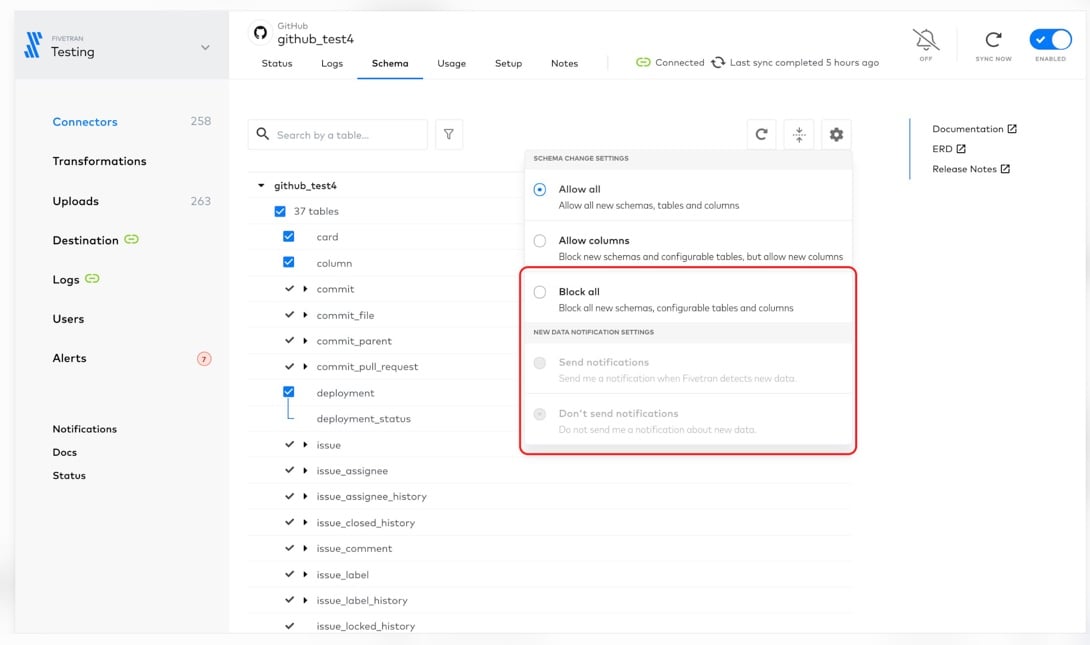
Task: Click the Alerts count badge 7
Action: [204, 359]
